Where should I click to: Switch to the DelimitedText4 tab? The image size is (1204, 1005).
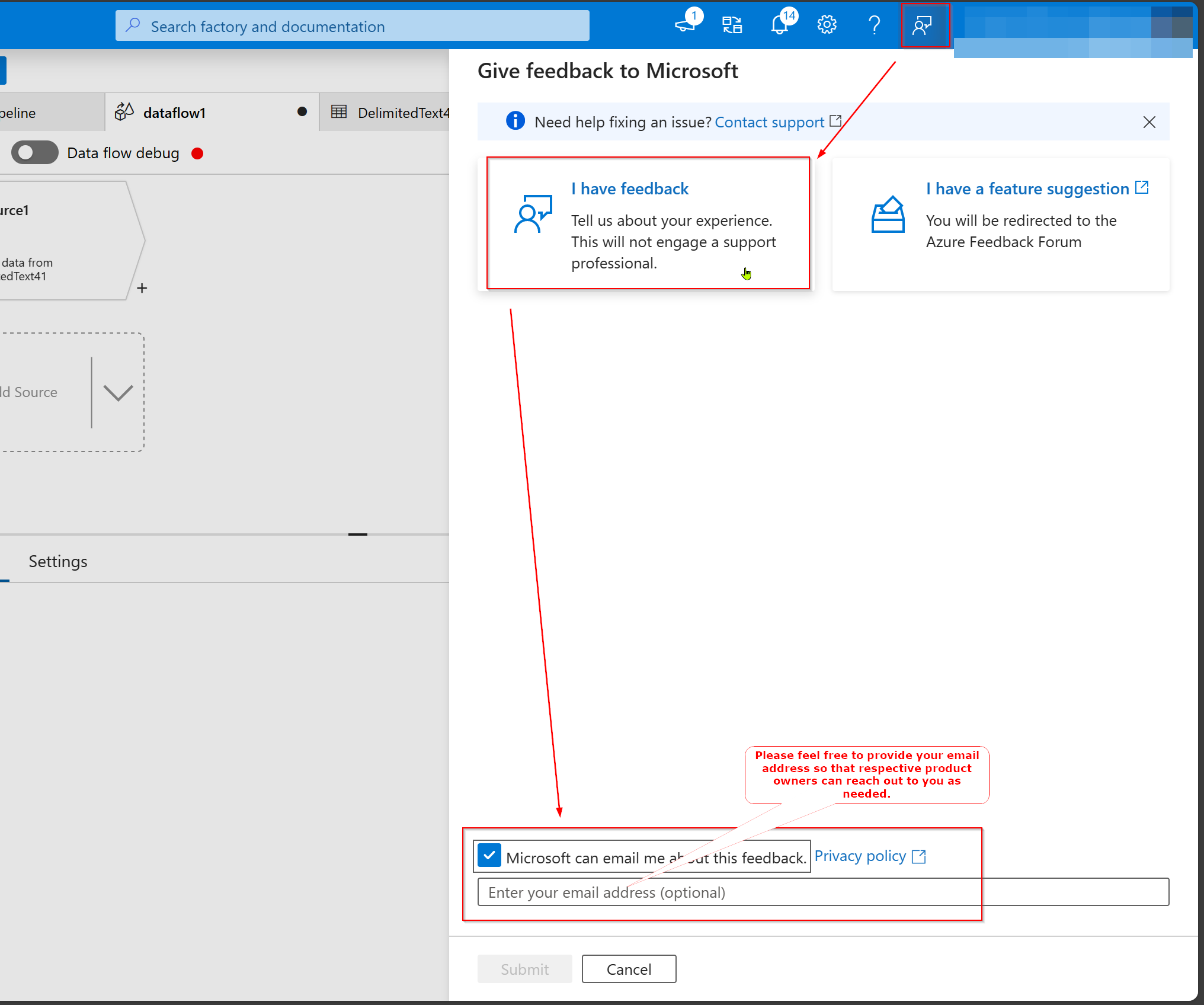click(x=385, y=112)
